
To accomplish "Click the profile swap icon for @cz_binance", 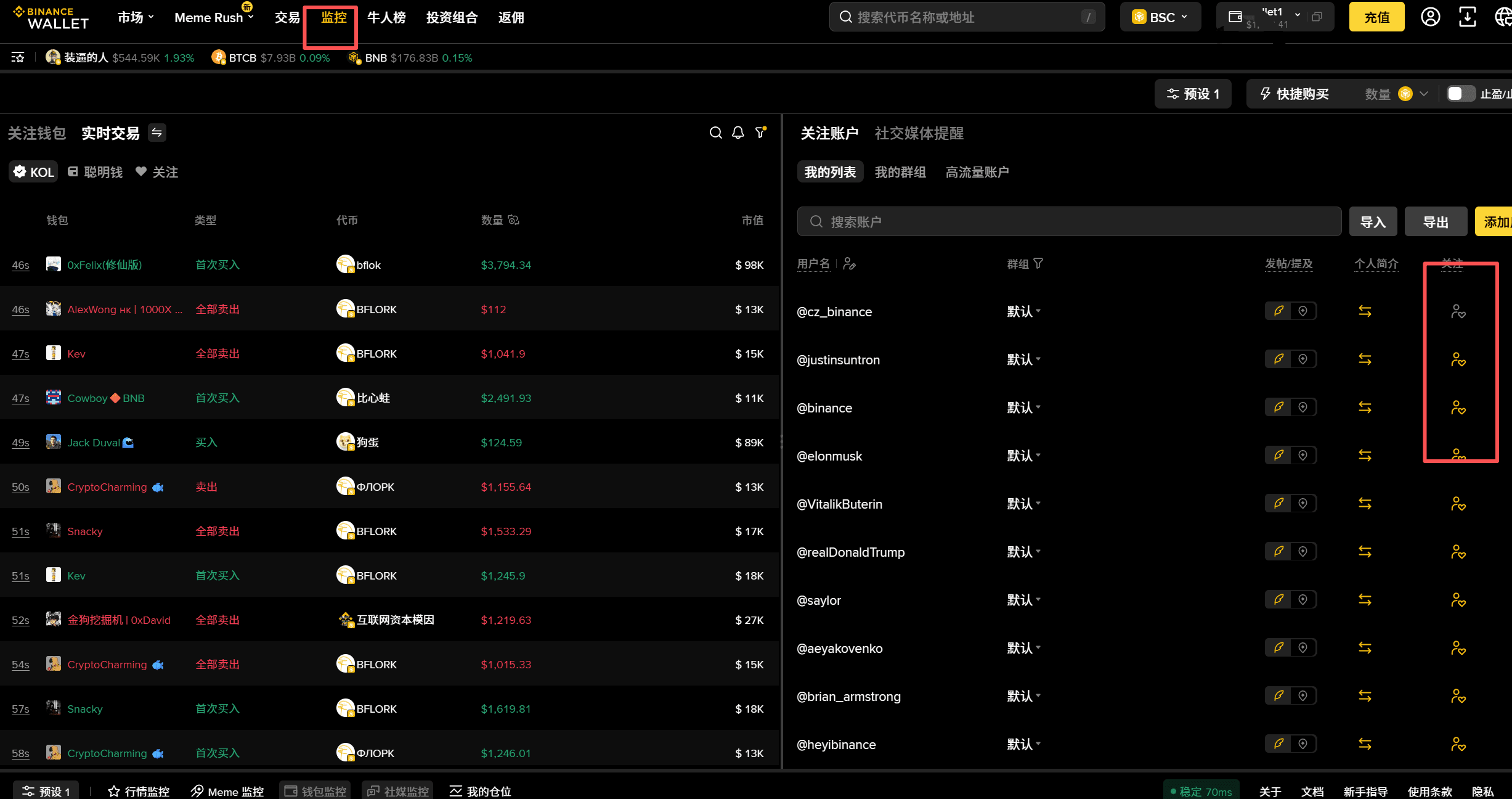I will pyautogui.click(x=1365, y=311).
